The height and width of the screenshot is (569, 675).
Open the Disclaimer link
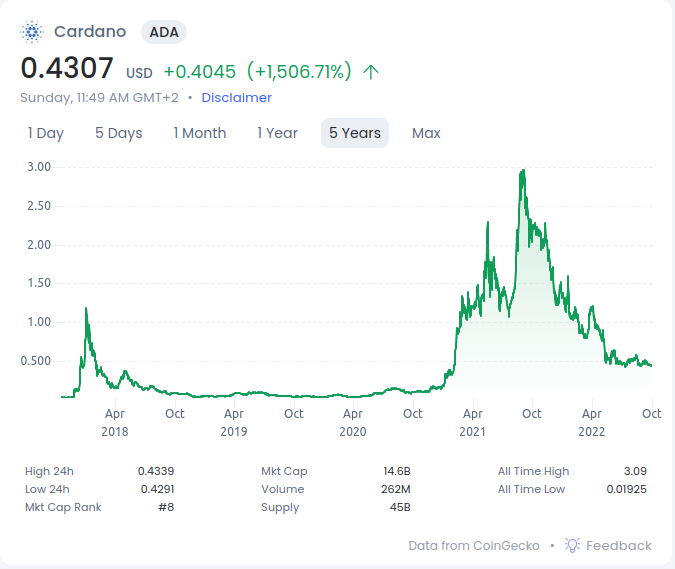236,98
